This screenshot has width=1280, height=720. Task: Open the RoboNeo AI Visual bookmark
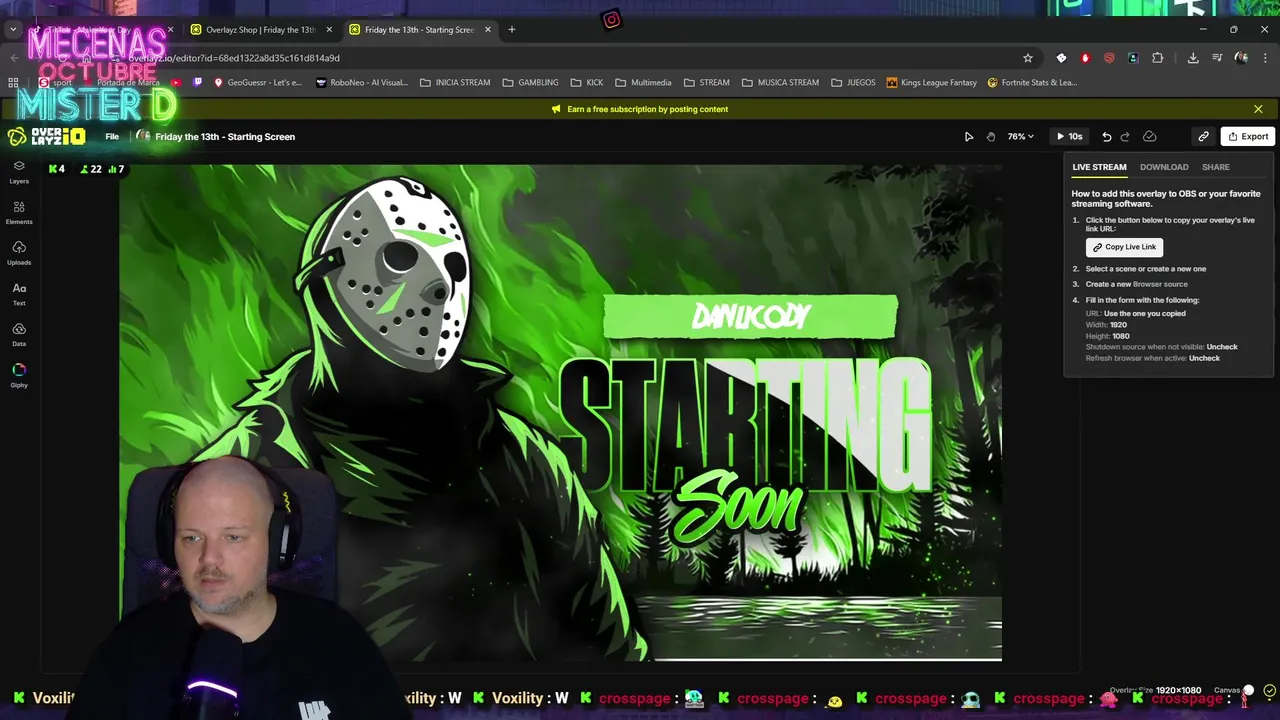coord(361,83)
